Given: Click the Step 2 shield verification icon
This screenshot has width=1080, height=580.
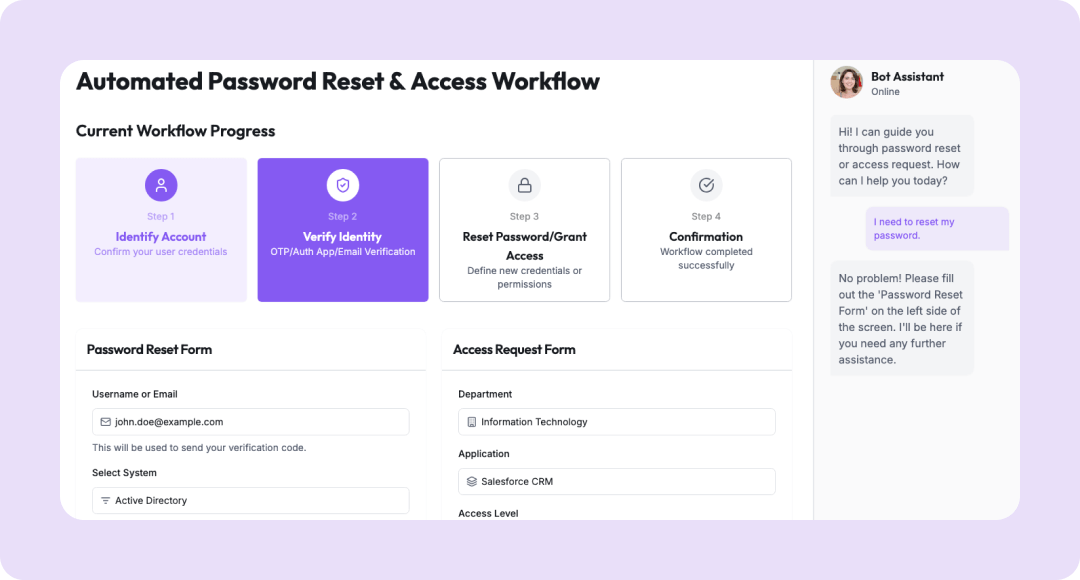Looking at the screenshot, I should coord(343,185).
